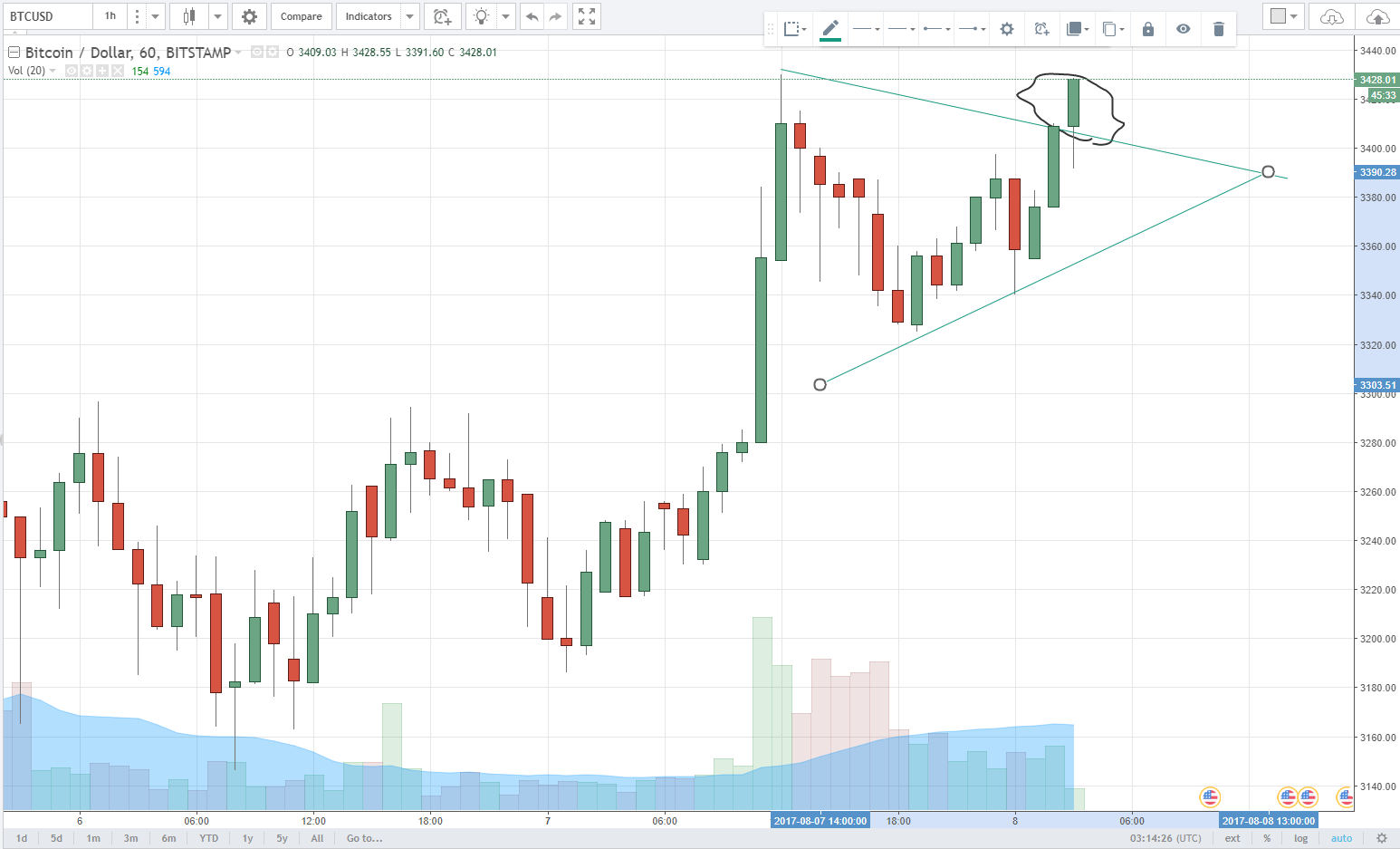Viewport: 1400px width, 849px height.
Task: Open the Indicators button
Action: (x=369, y=16)
